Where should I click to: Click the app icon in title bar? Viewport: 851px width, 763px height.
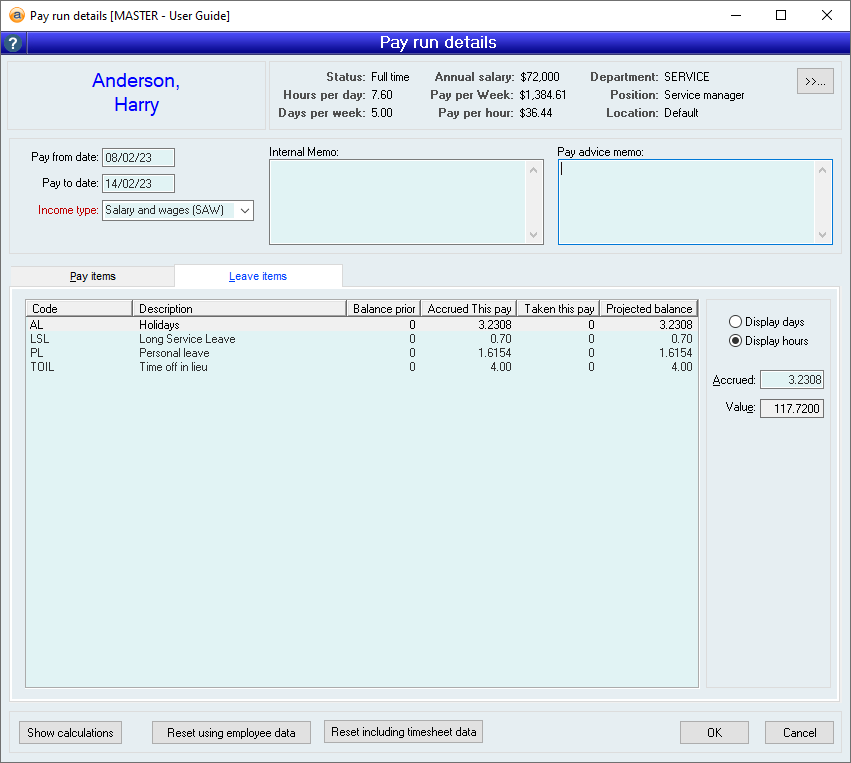pyautogui.click(x=15, y=15)
